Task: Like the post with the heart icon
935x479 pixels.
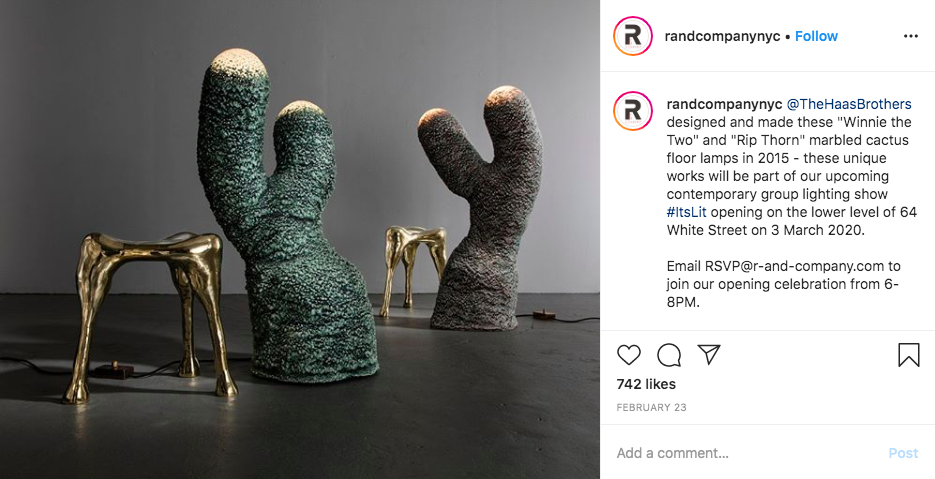Action: [x=629, y=355]
